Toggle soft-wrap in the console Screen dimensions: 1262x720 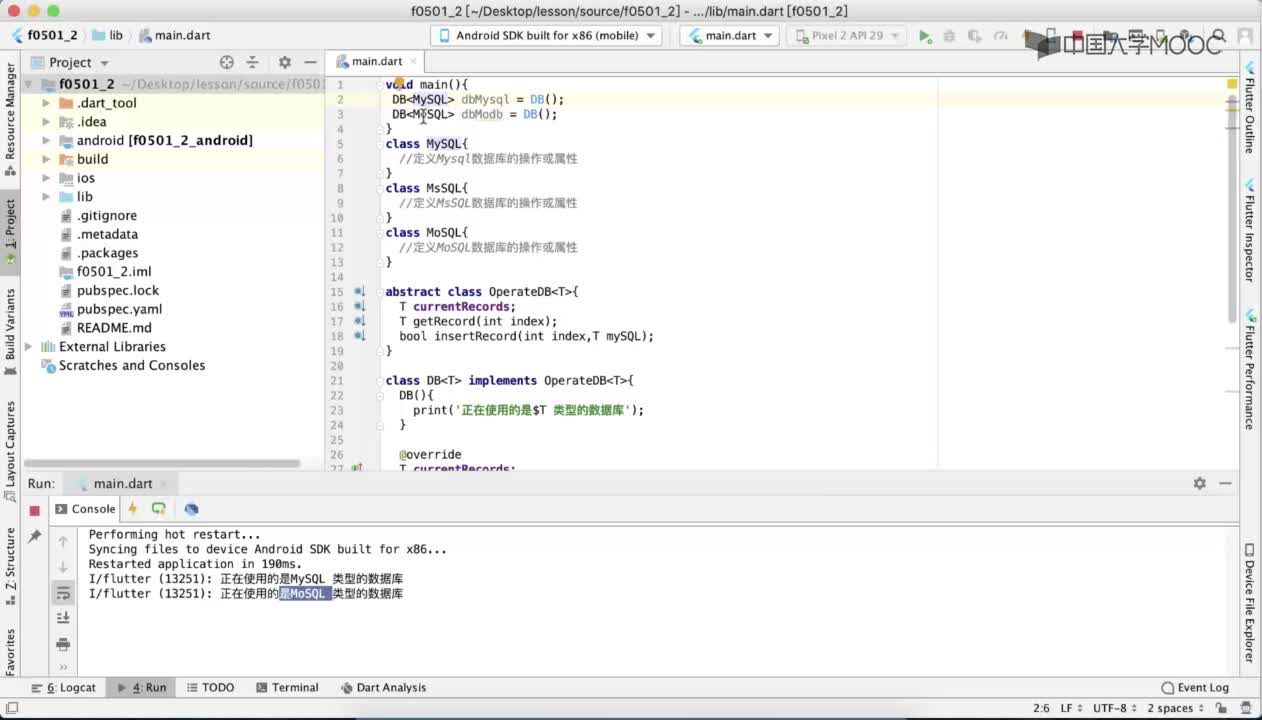pyautogui.click(x=63, y=593)
